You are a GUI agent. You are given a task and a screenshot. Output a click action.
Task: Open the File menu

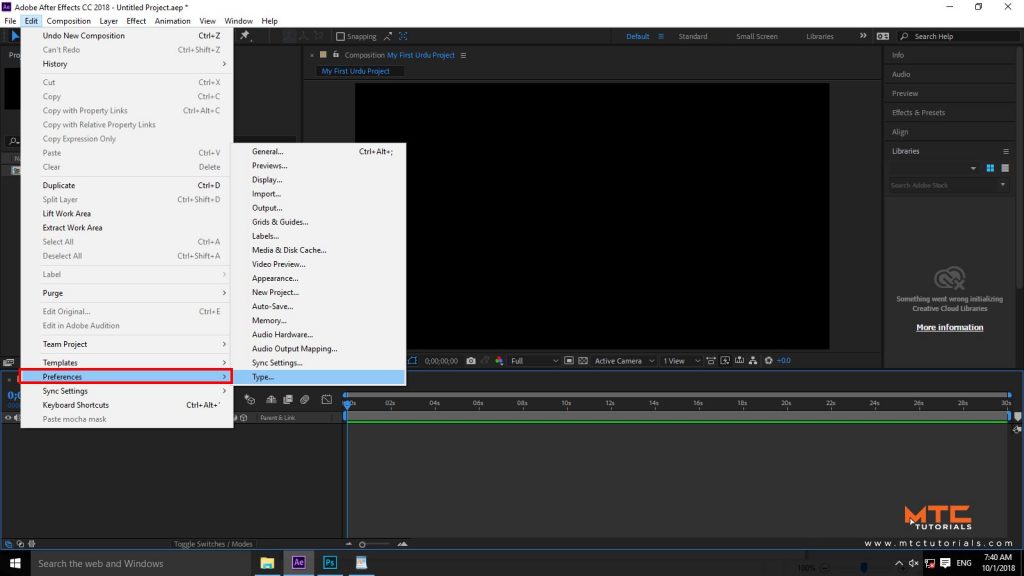click(x=10, y=21)
